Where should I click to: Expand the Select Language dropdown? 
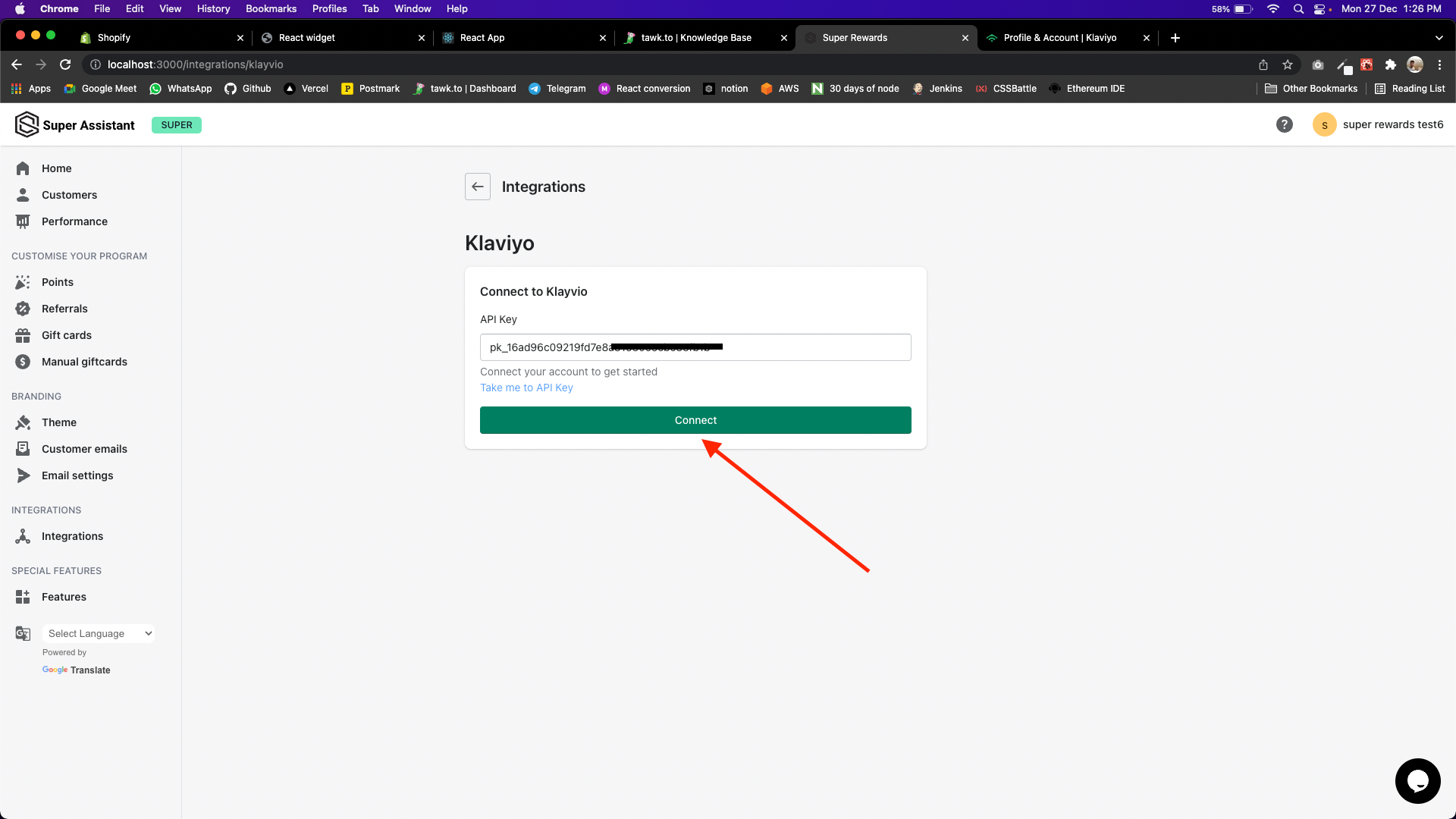(99, 633)
